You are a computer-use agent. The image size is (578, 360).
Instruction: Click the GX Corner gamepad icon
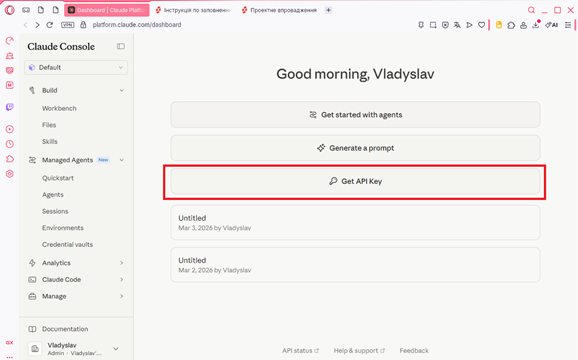(x=26, y=10)
